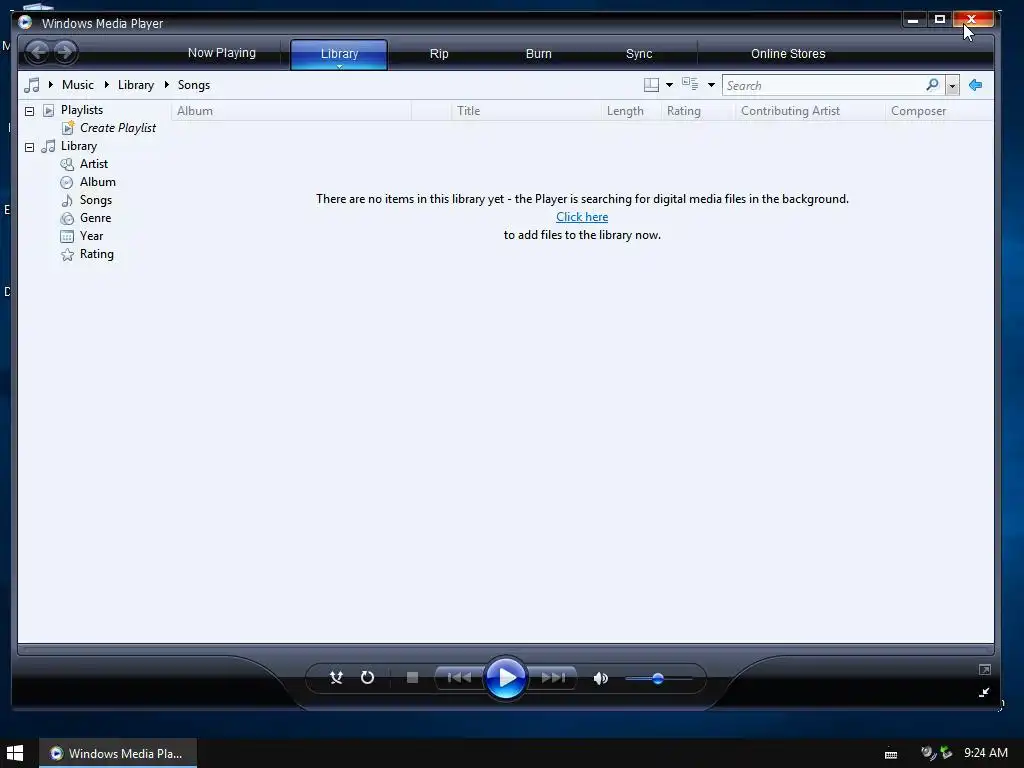Screen dimensions: 1024x768
Task: Sort by the Length column header
Action: tap(631, 111)
